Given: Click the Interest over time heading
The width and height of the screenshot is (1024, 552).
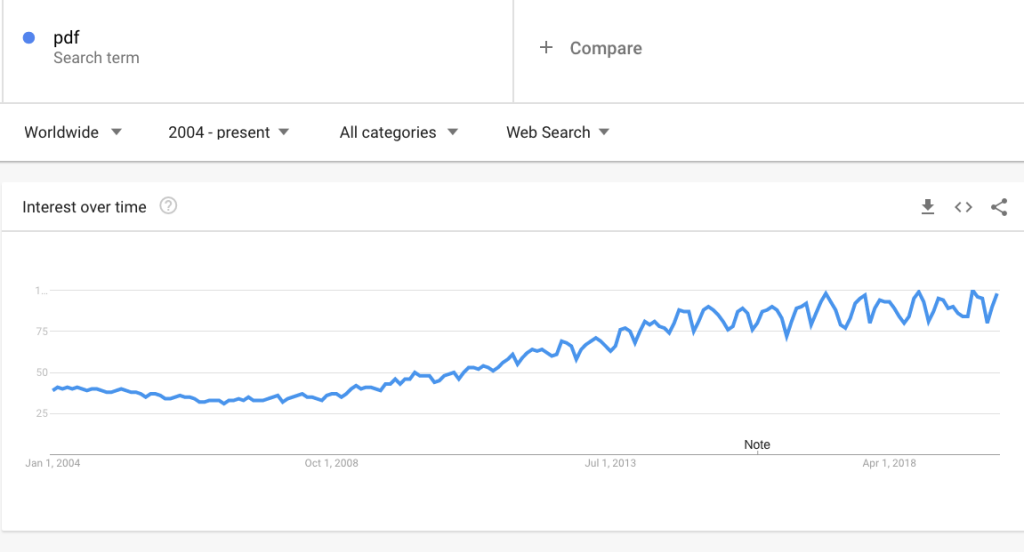Looking at the screenshot, I should [x=84, y=207].
